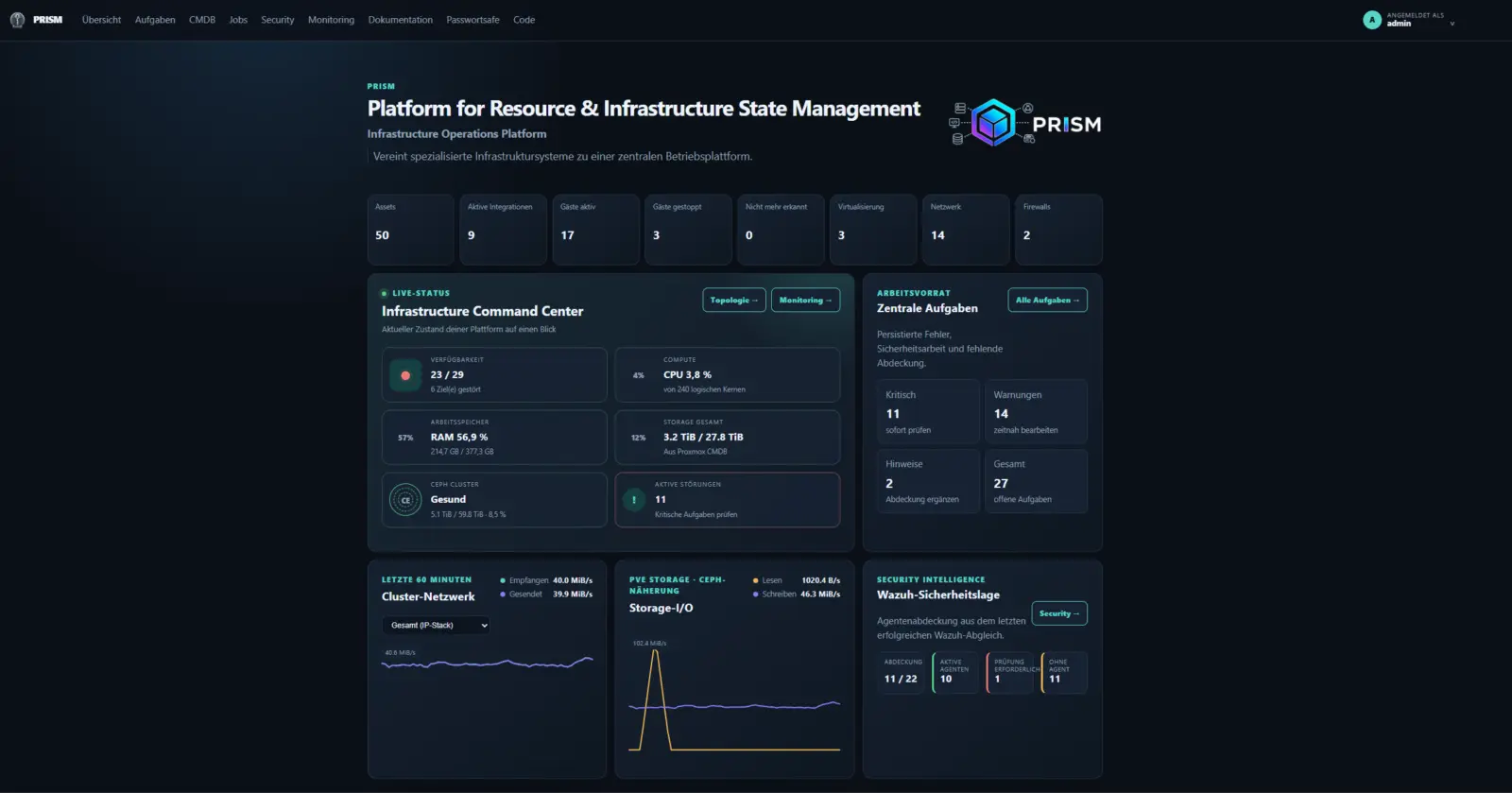This screenshot has height=793, width=1512.
Task: Click the '46.3 MiB/s' Schreiben value
Action: coord(820,595)
